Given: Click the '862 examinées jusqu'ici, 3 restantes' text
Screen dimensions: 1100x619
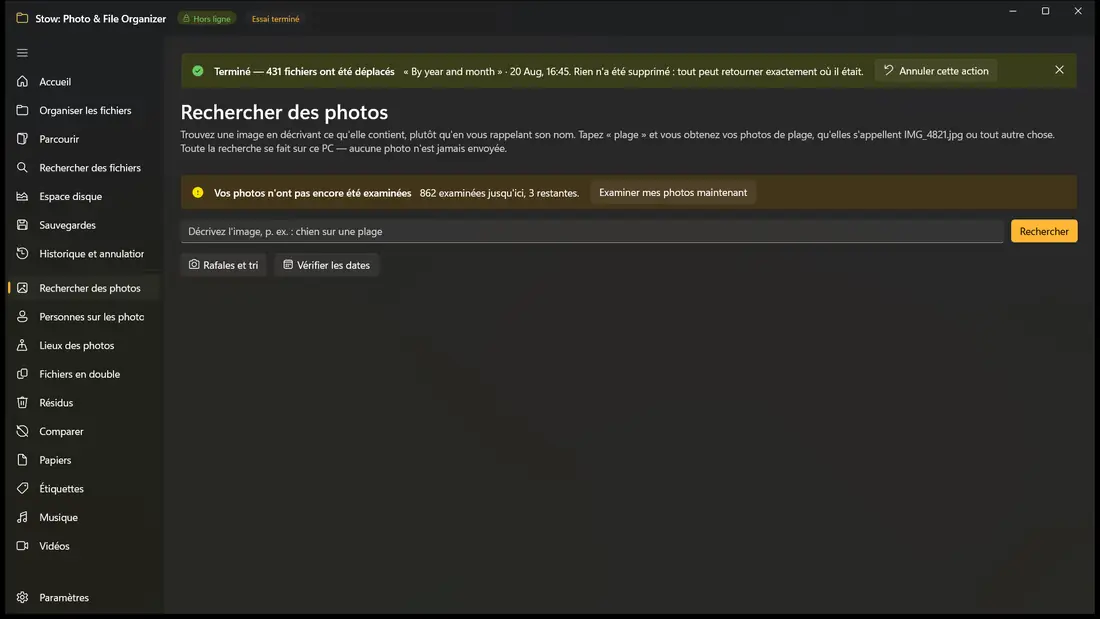Looking at the screenshot, I should [x=499, y=193].
